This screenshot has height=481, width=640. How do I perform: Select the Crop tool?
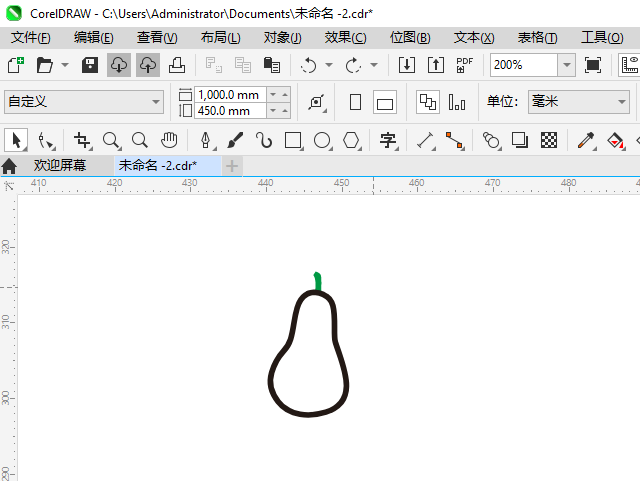point(82,140)
